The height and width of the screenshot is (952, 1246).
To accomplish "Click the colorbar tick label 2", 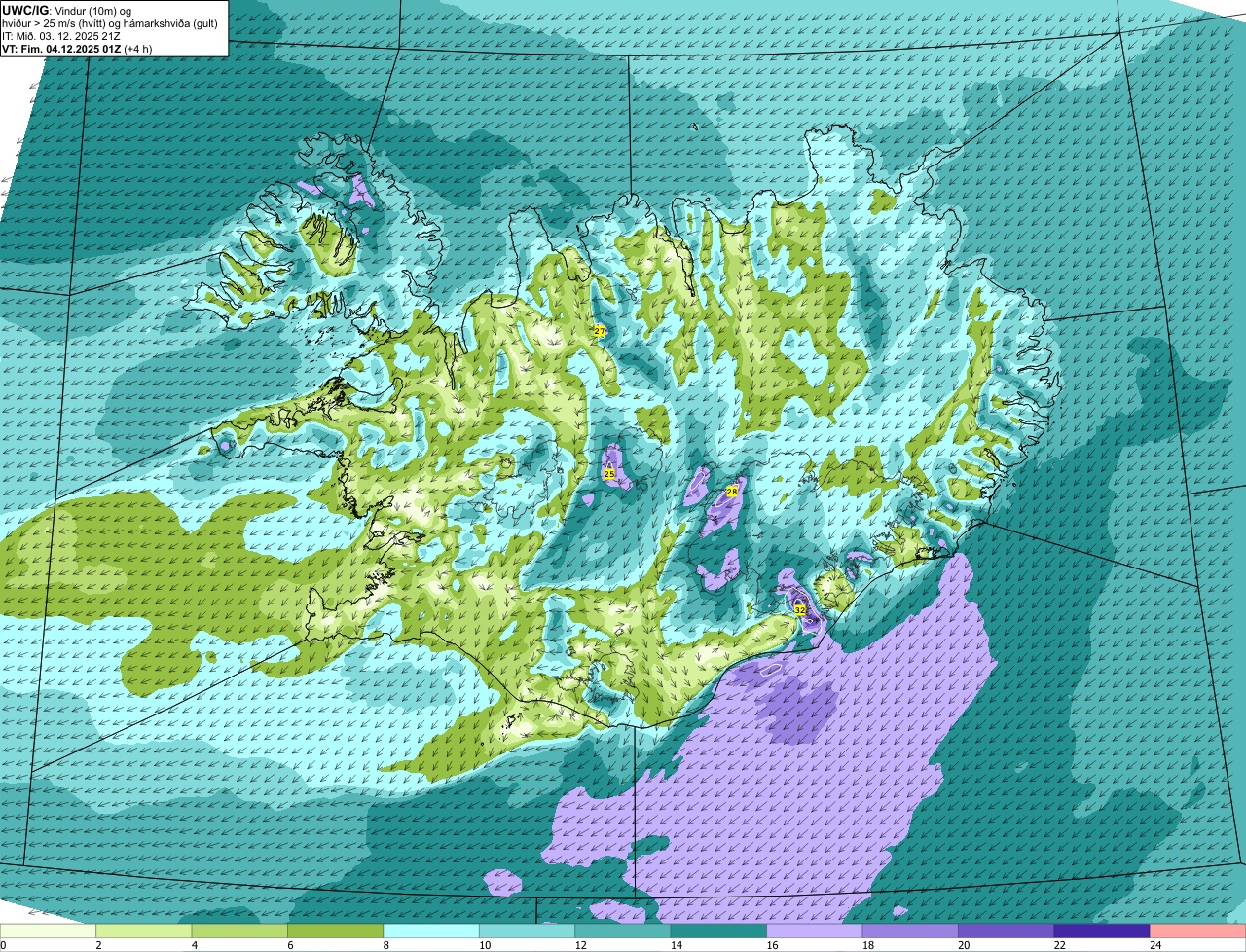I will (98, 945).
